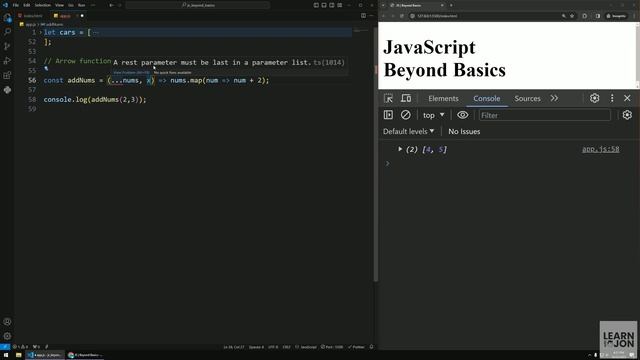Switch to the Sources tab

tap(527, 98)
